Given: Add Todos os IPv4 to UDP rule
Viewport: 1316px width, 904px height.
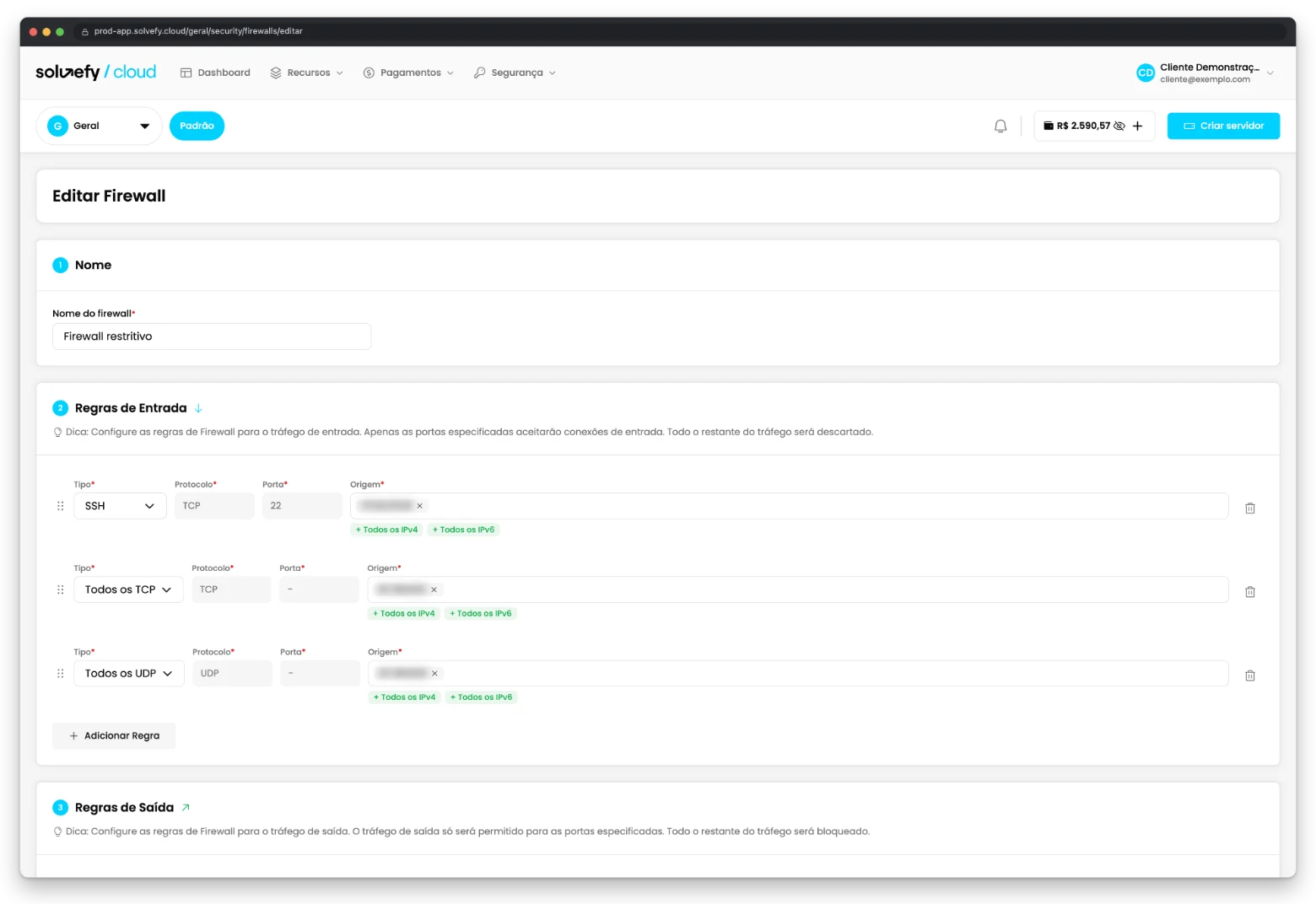Looking at the screenshot, I should [x=405, y=697].
